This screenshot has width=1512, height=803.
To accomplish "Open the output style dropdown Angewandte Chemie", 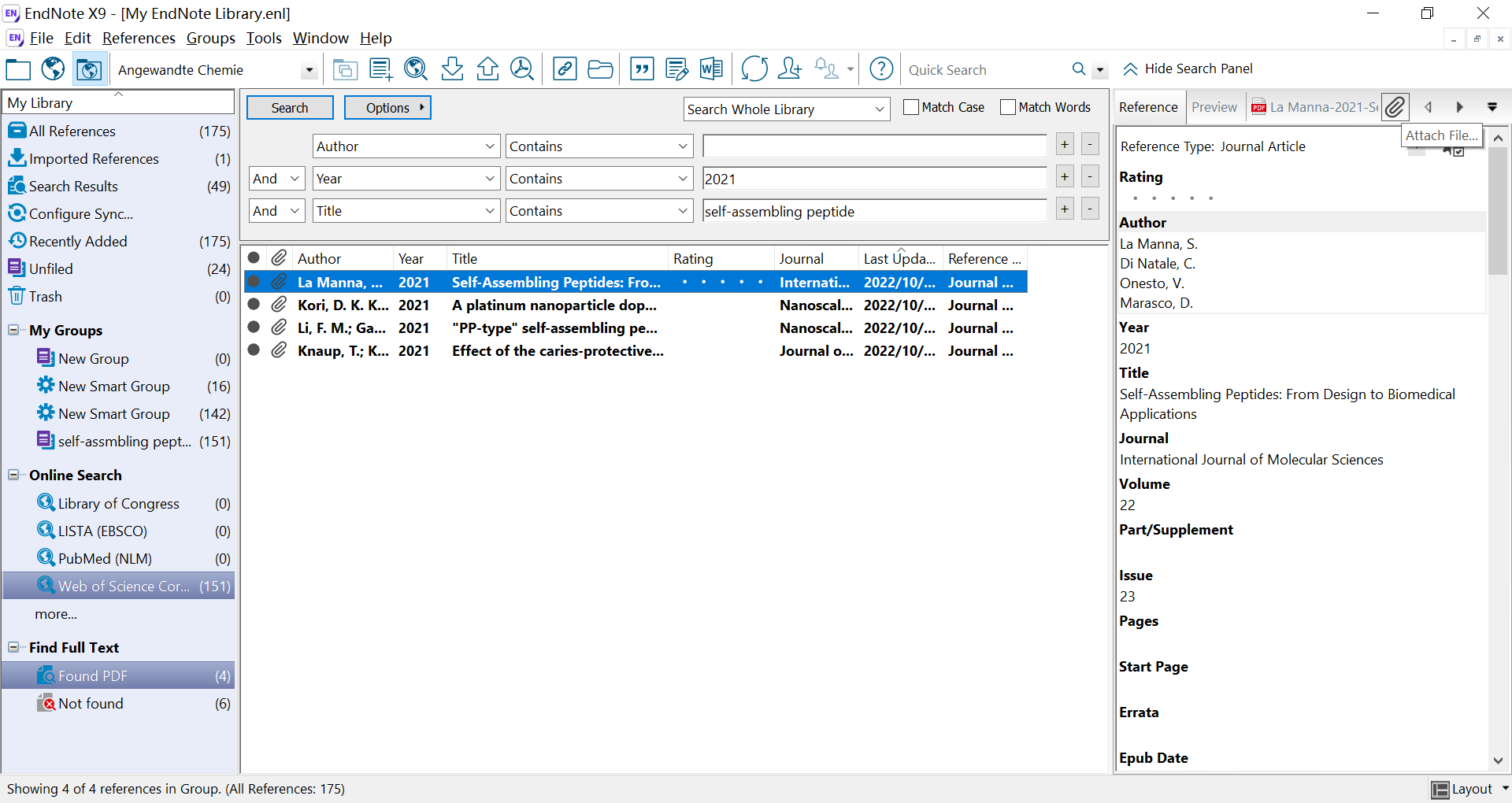I will pyautogui.click(x=309, y=70).
